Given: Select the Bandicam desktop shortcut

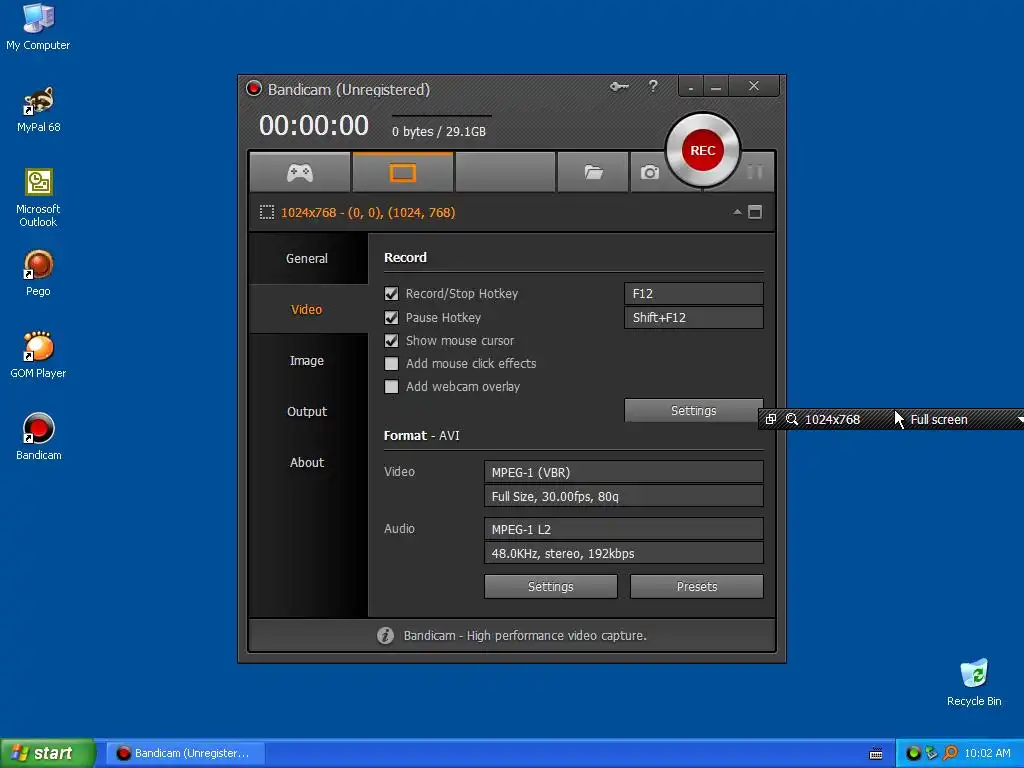Looking at the screenshot, I should coord(39,438).
